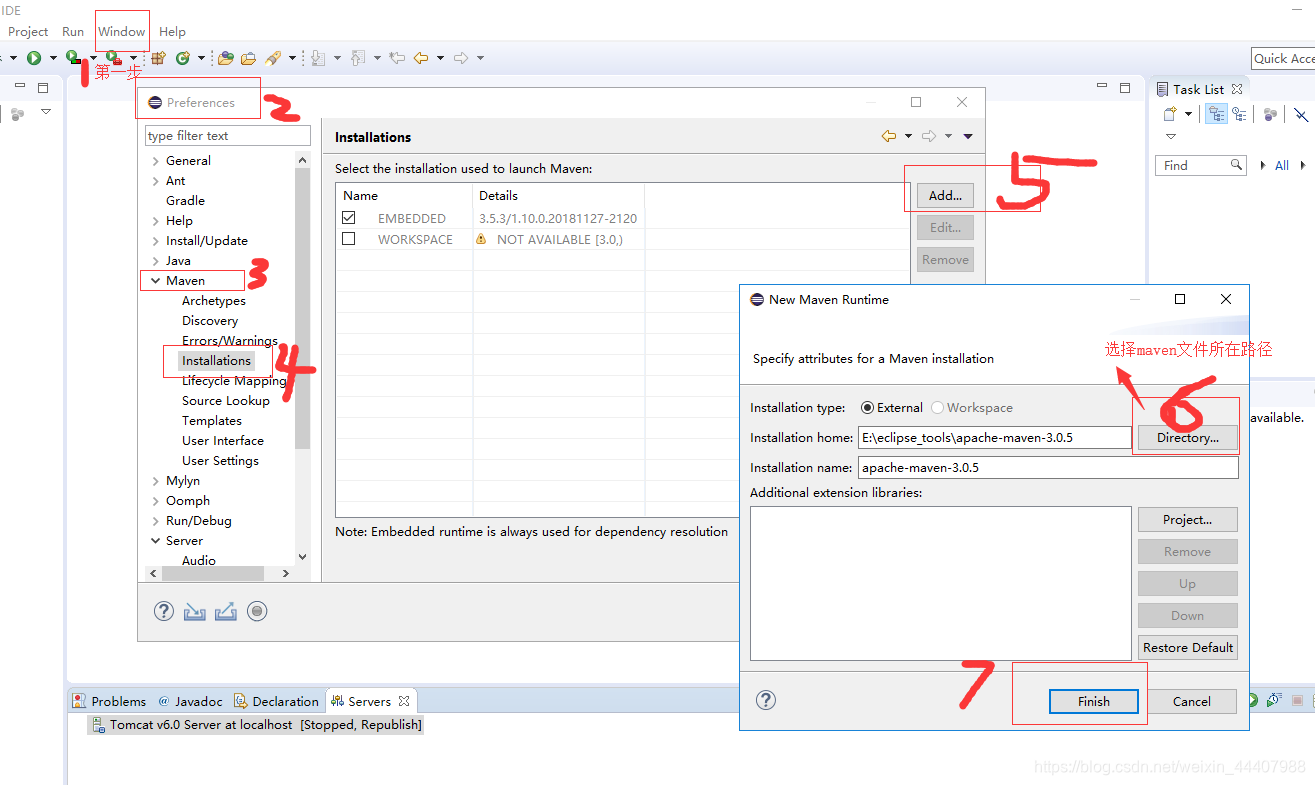This screenshot has height=785, width=1315.
Task: Click the New Task icon in Task List
Action: 1170,114
